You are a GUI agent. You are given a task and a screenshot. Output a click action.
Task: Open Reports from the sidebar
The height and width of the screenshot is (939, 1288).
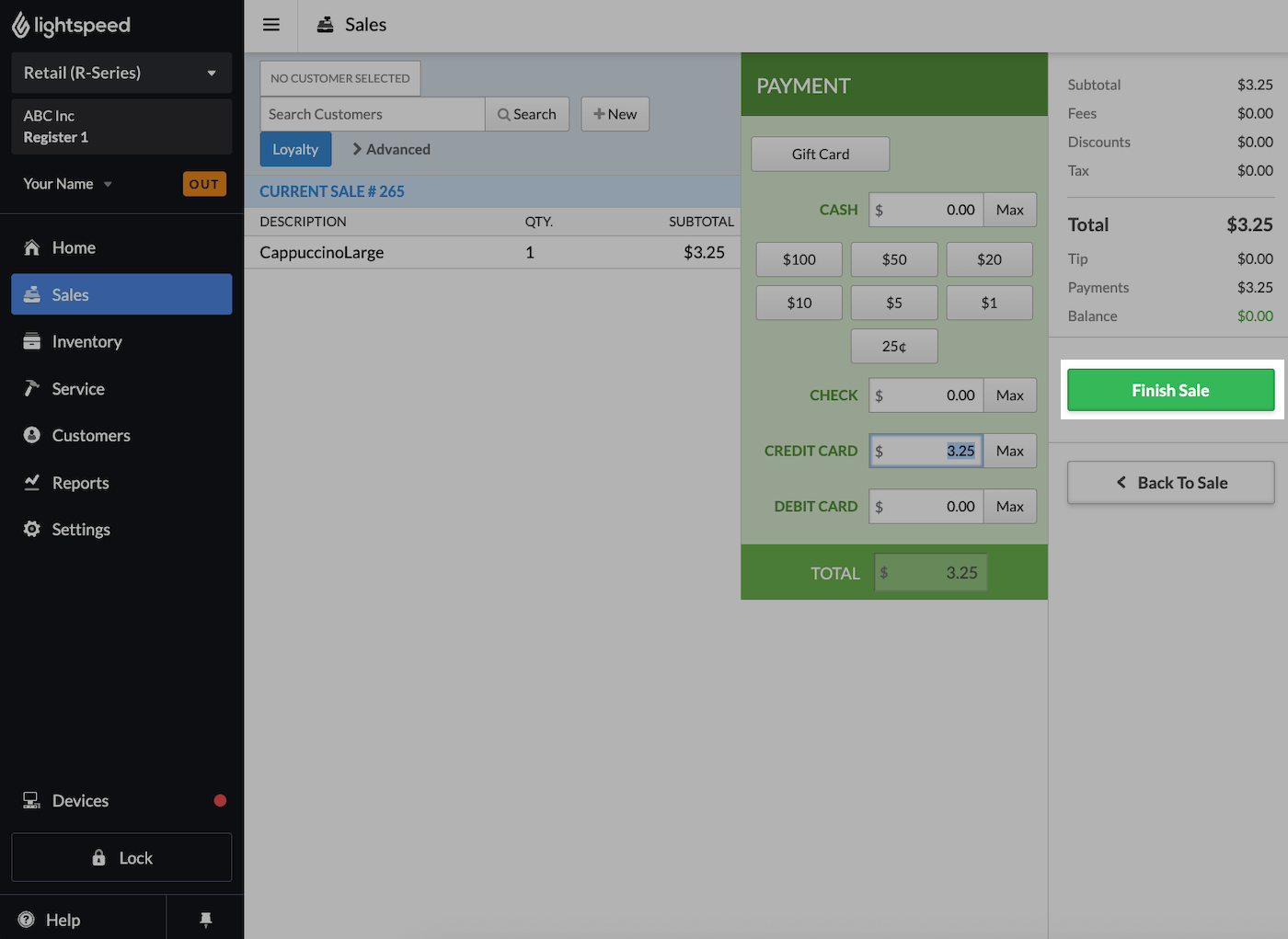point(80,483)
